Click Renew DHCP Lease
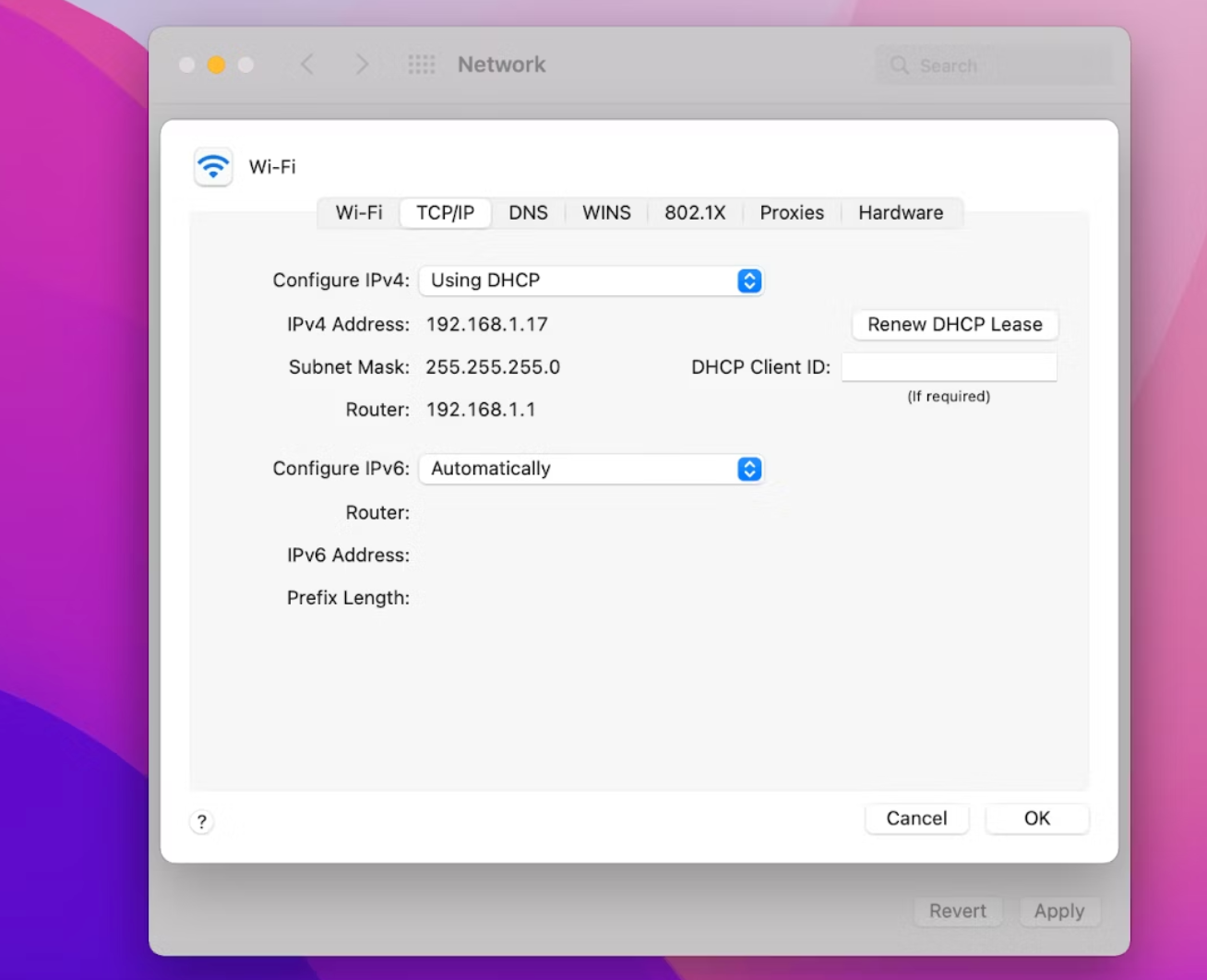The image size is (1207, 980). coord(954,325)
